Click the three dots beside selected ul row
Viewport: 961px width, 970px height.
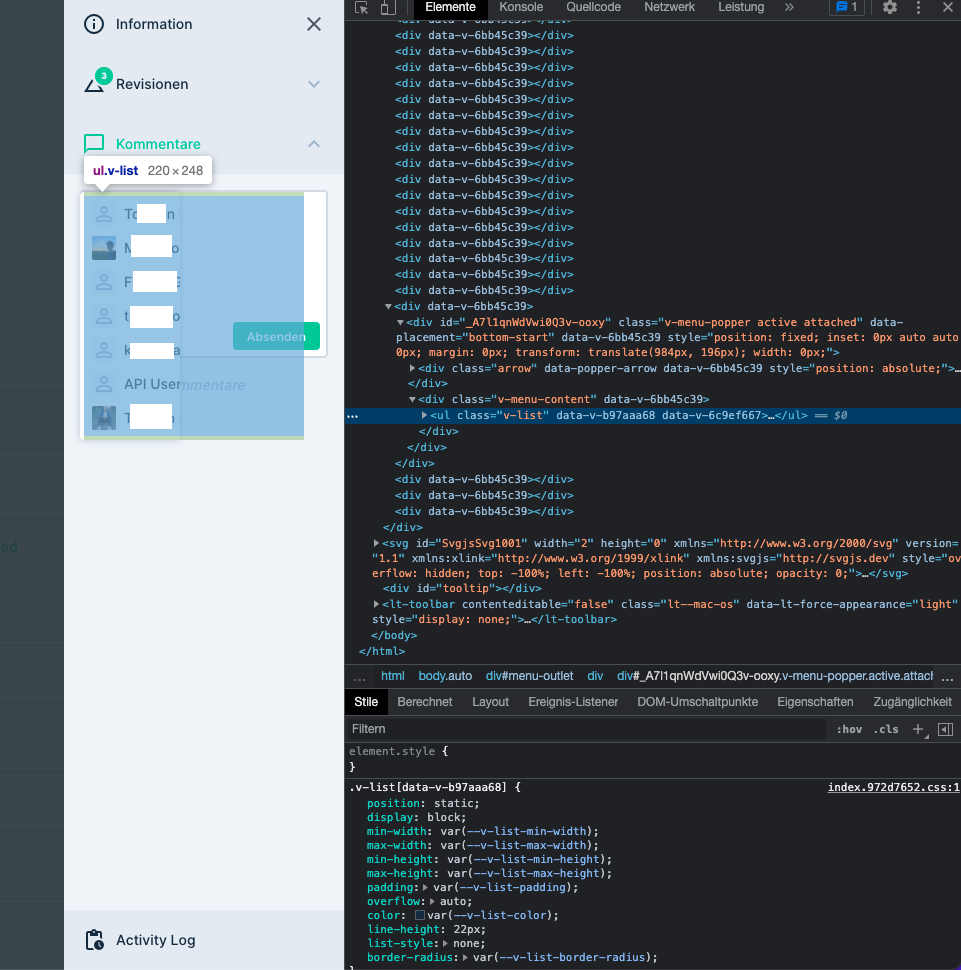[x=353, y=416]
